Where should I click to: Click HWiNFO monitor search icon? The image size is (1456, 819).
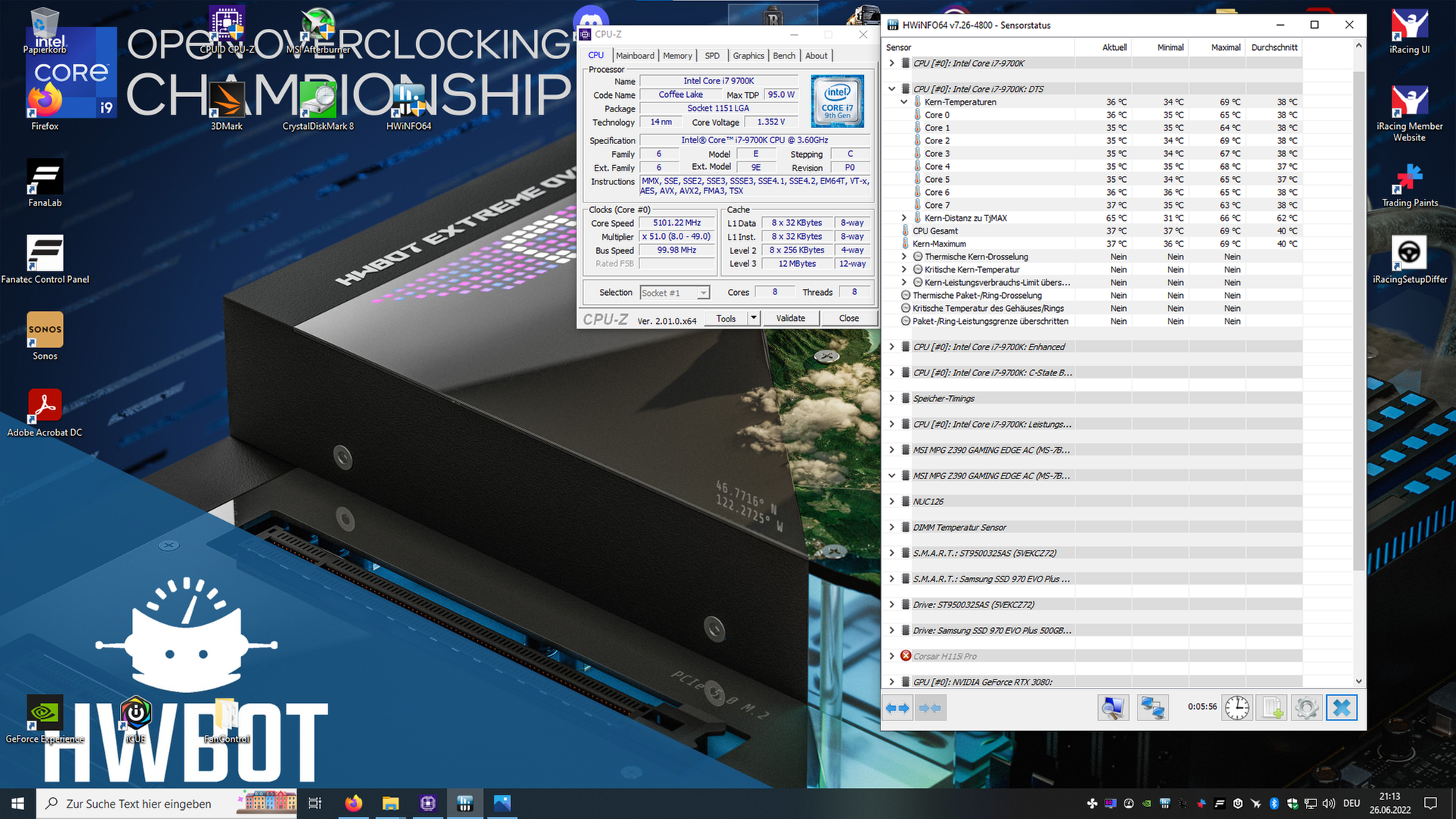click(1113, 708)
